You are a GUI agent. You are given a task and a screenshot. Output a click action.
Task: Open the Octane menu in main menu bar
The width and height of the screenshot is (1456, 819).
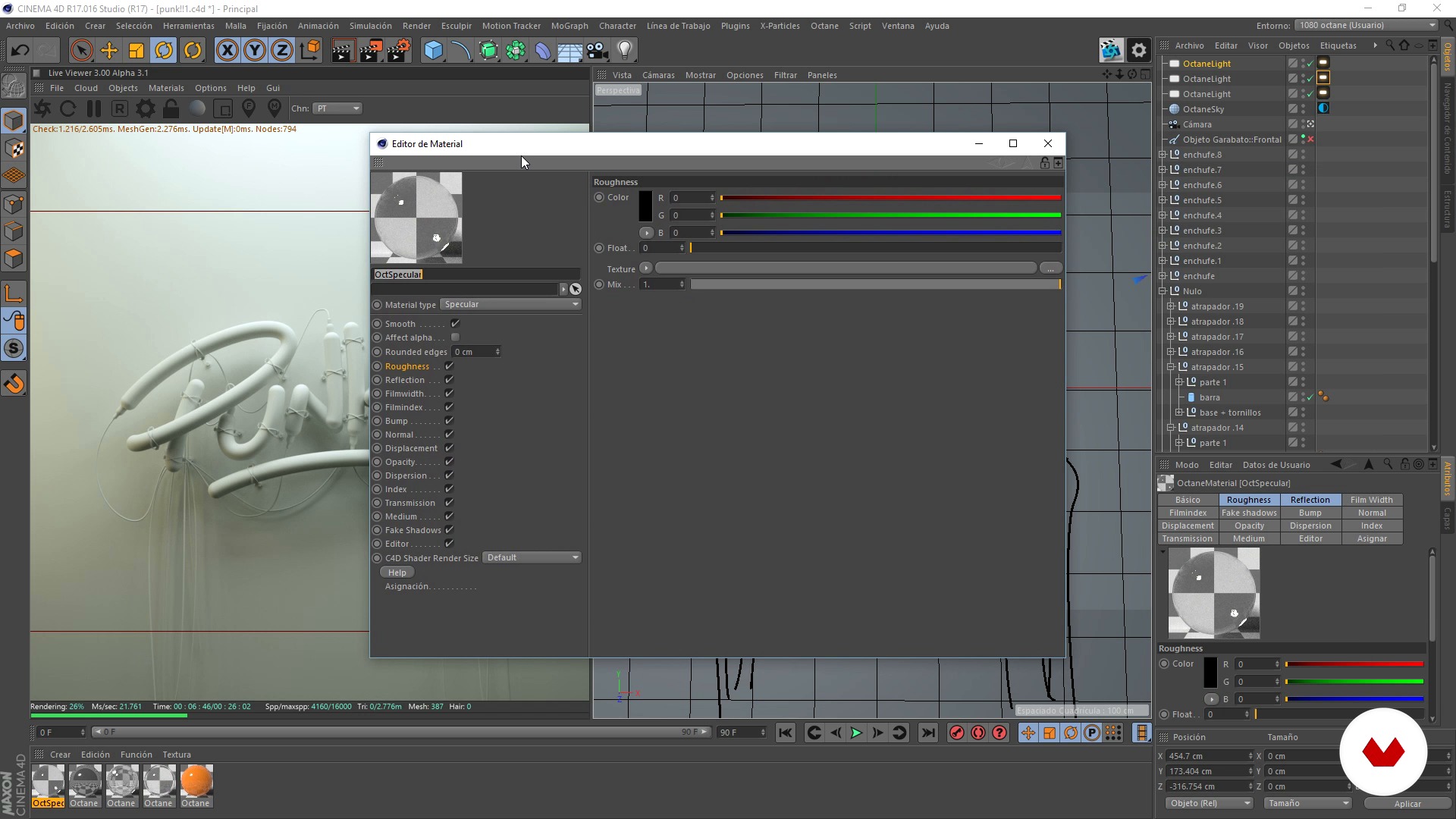tap(824, 26)
